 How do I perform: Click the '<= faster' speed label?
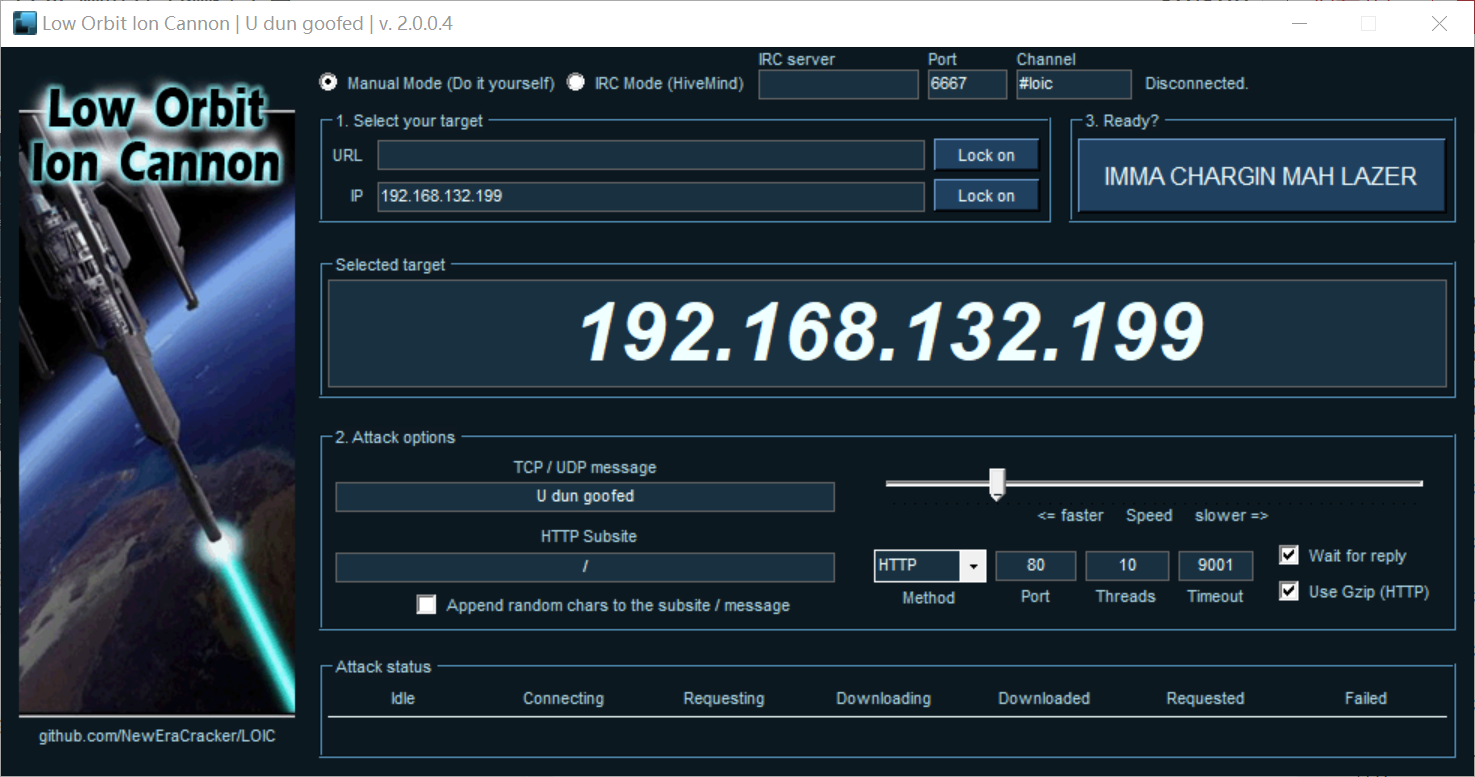coord(1070,515)
